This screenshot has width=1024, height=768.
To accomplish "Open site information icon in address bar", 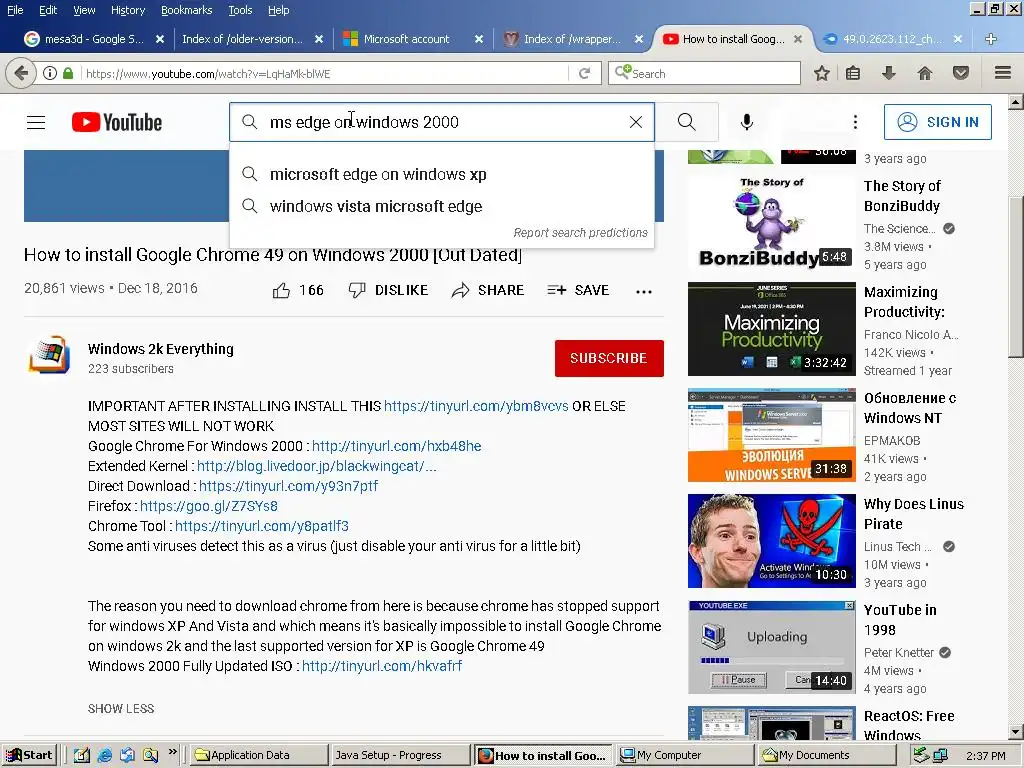I will pyautogui.click(x=50, y=73).
